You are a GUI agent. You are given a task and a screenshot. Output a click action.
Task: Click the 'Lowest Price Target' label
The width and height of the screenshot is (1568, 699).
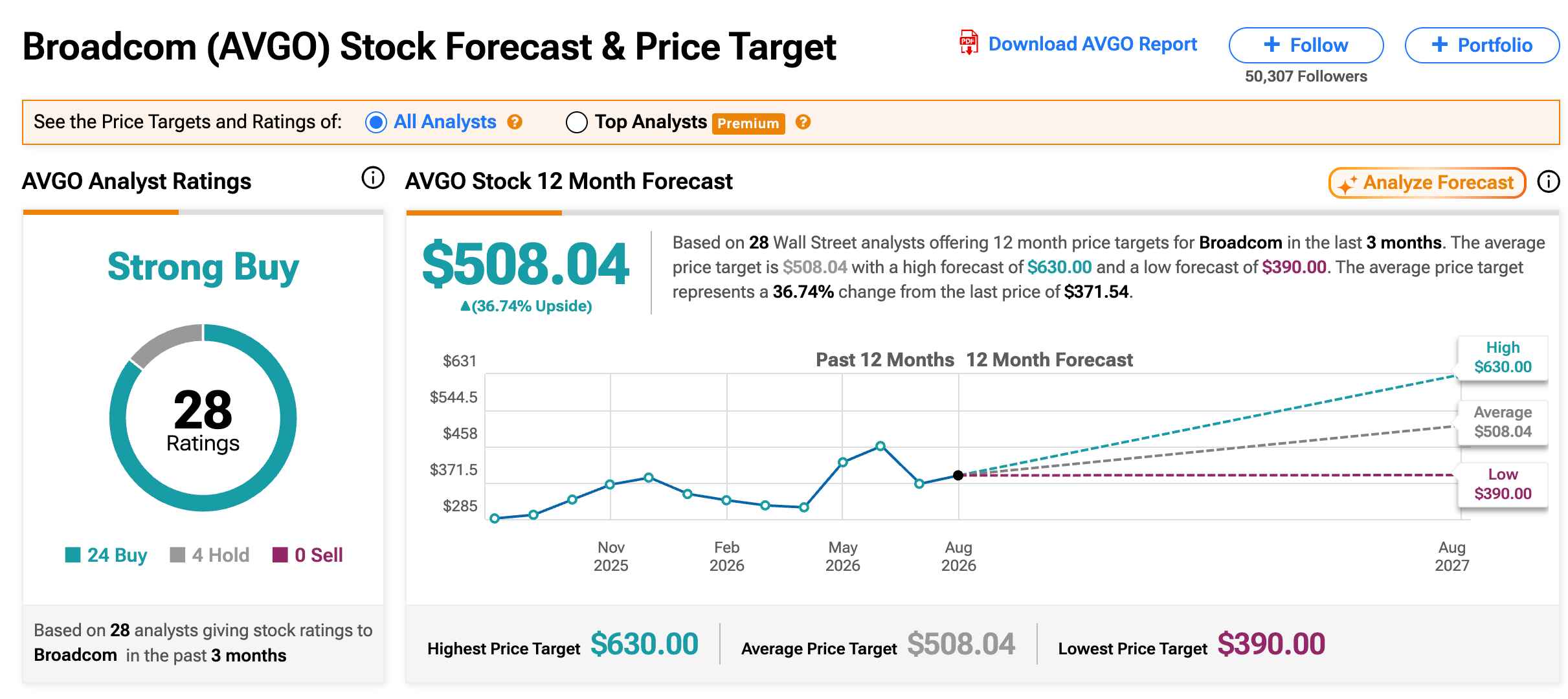pyautogui.click(x=1133, y=649)
